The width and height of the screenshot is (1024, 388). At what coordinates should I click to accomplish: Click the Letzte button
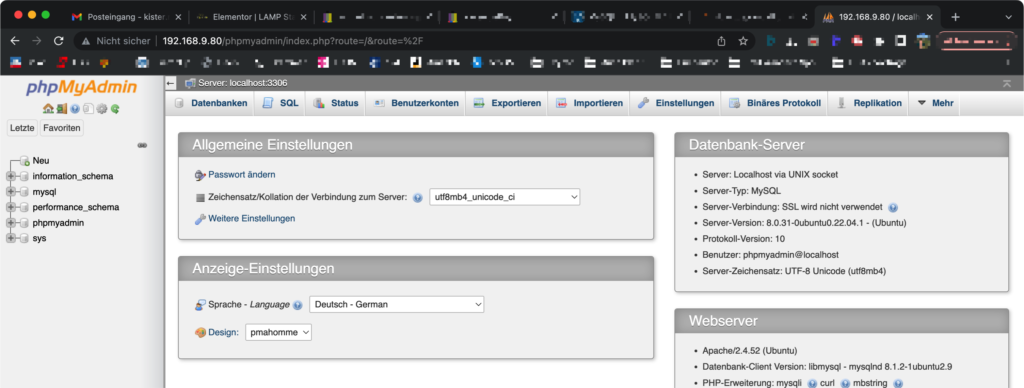tap(22, 128)
